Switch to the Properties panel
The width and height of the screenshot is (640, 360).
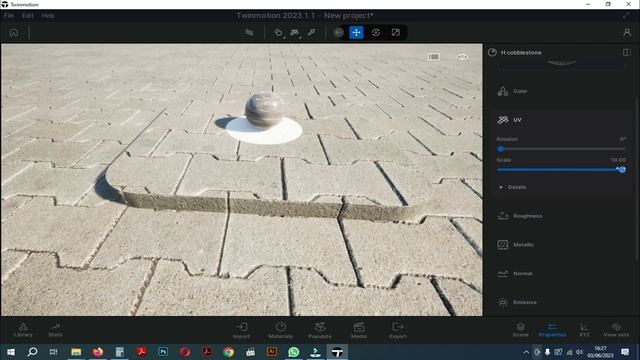tap(552, 330)
